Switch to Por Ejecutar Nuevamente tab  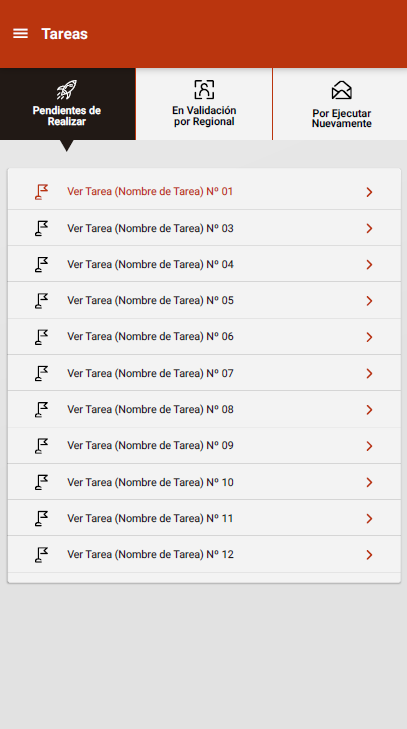click(x=340, y=104)
